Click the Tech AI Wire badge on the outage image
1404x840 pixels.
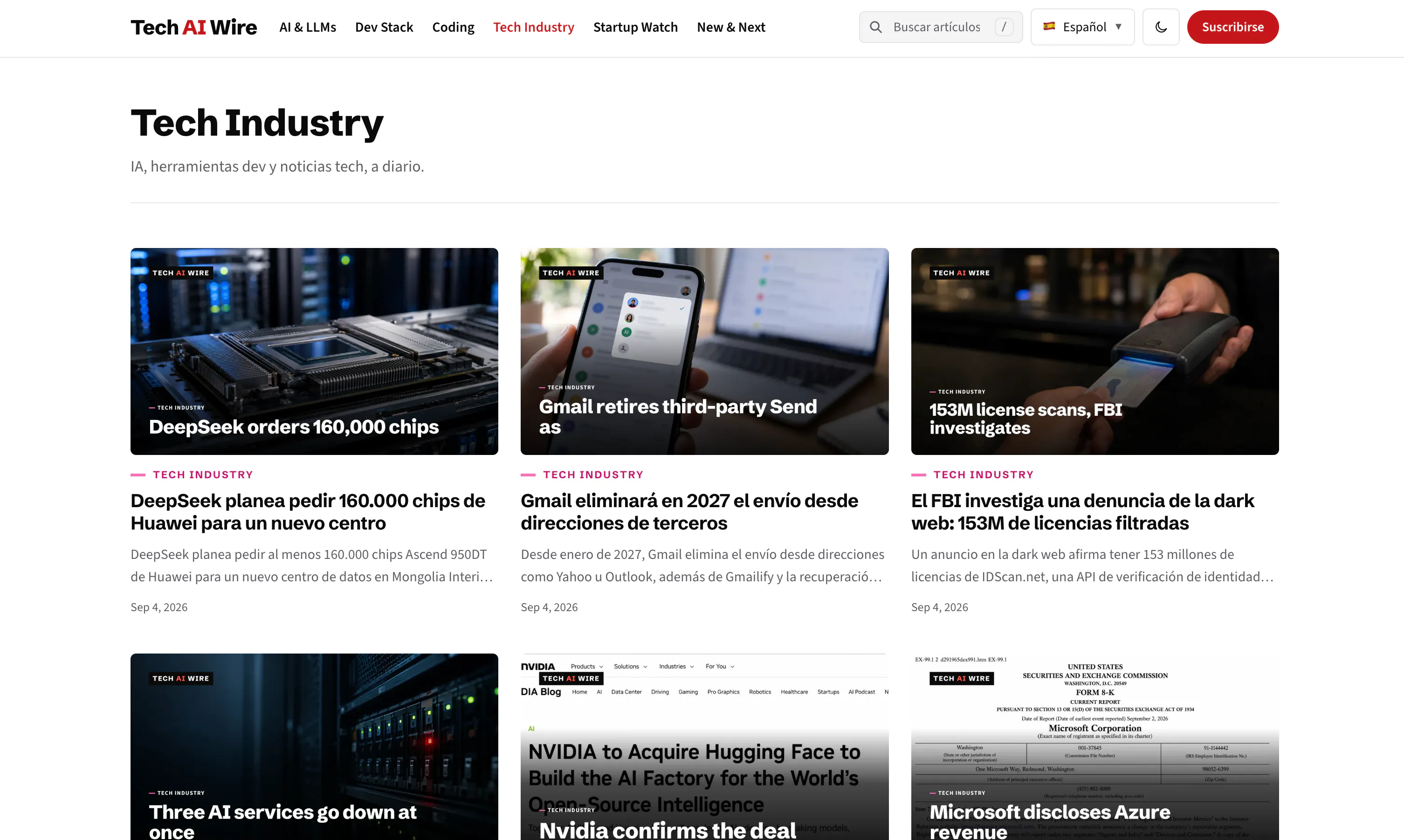(181, 678)
